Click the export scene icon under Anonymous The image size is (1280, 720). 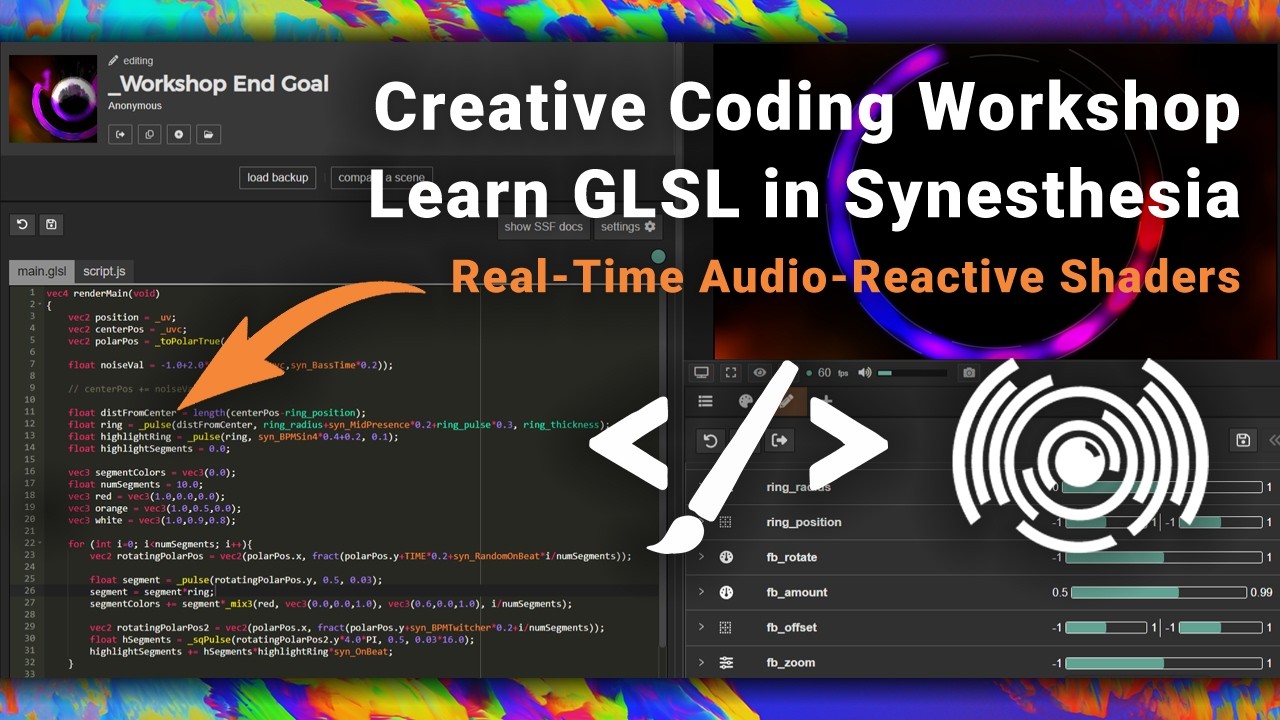click(121, 134)
